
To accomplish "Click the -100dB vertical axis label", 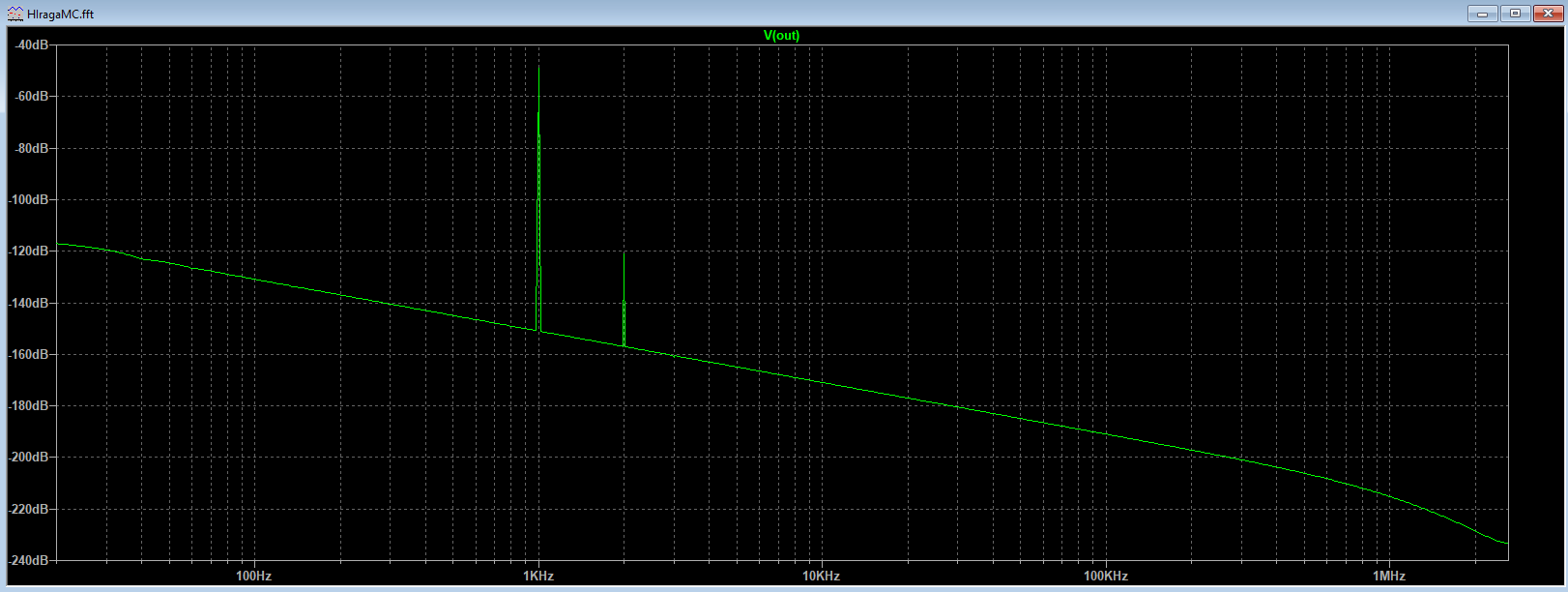I will click(x=29, y=199).
